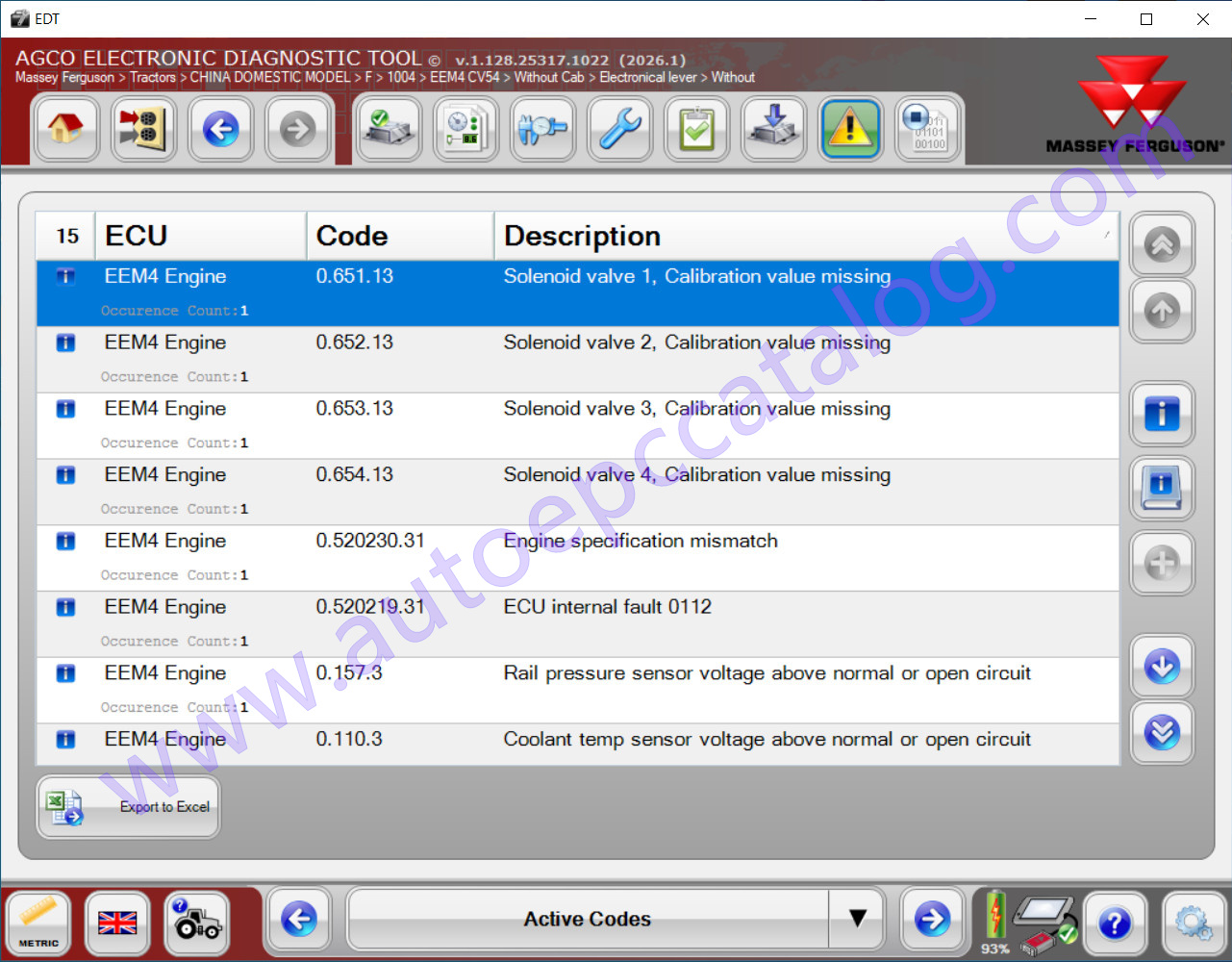
Task: Show fault code info with blue 'i' button
Action: (x=1163, y=414)
